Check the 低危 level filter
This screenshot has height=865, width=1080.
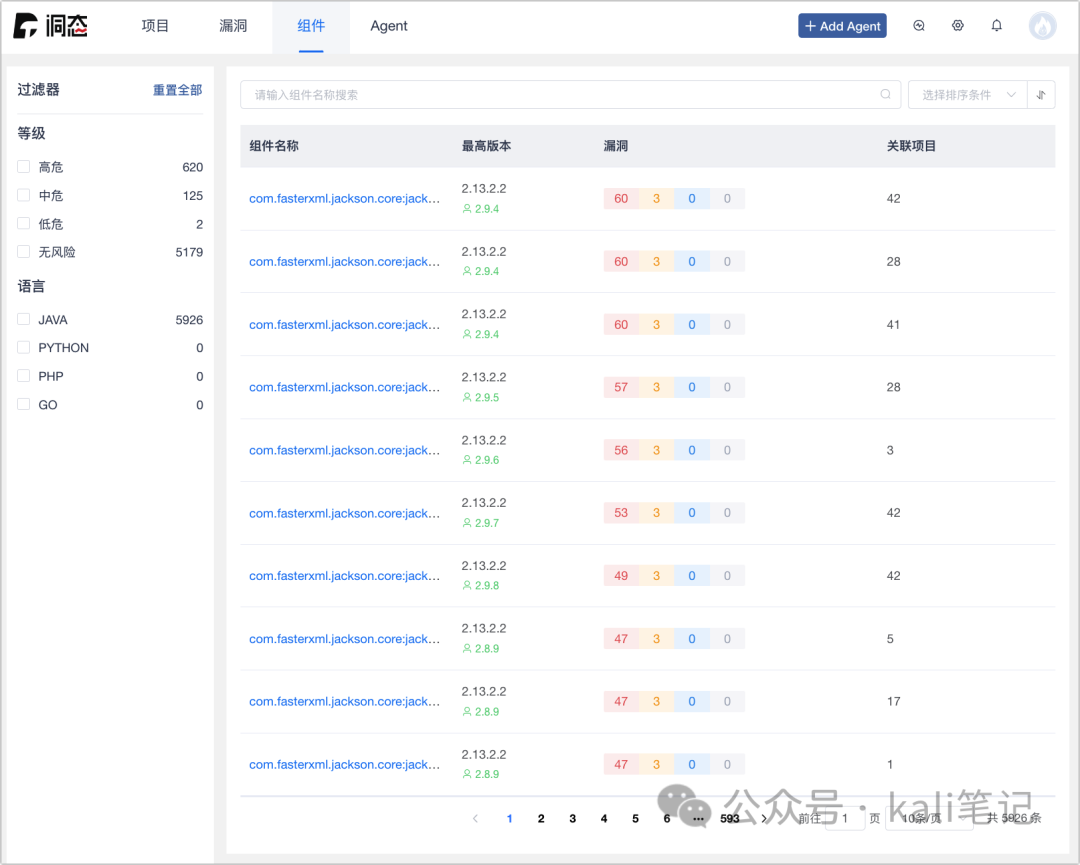[x=23, y=224]
